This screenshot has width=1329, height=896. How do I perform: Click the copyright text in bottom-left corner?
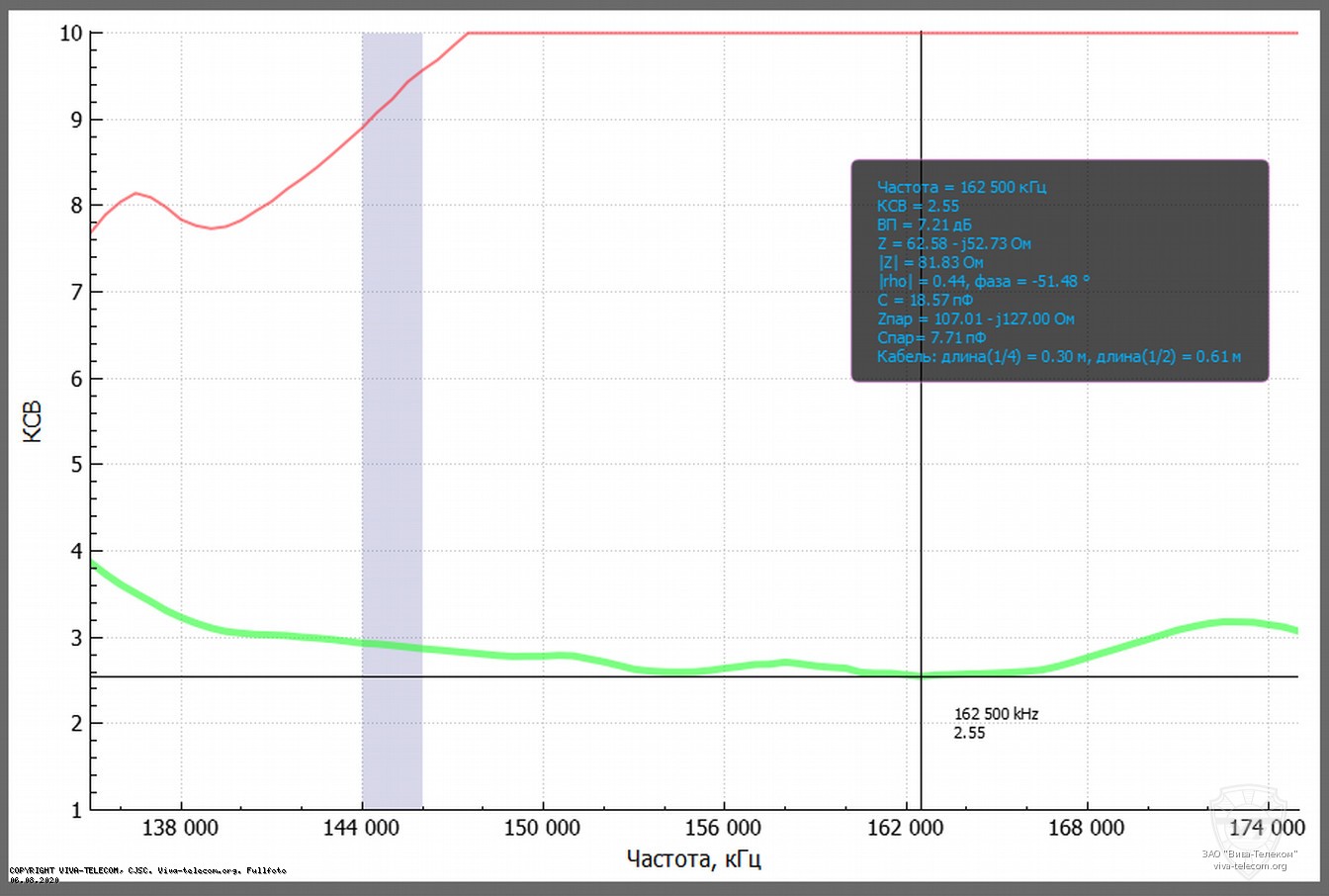pos(147,870)
